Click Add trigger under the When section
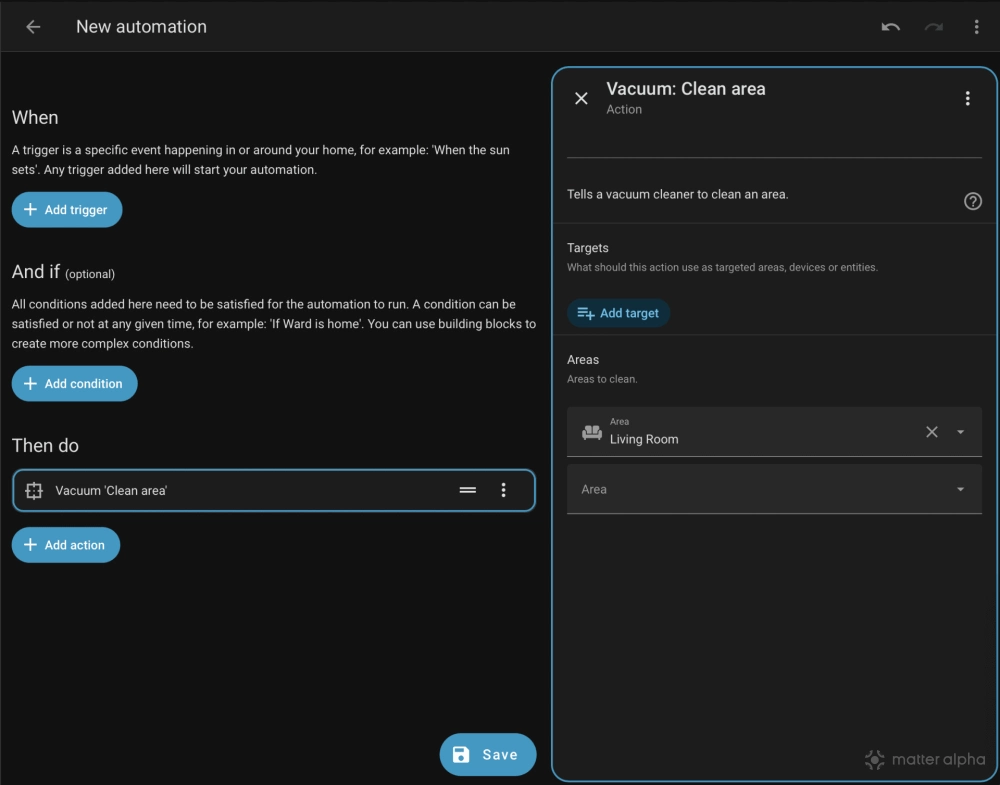The height and width of the screenshot is (785, 1000). coord(66,209)
